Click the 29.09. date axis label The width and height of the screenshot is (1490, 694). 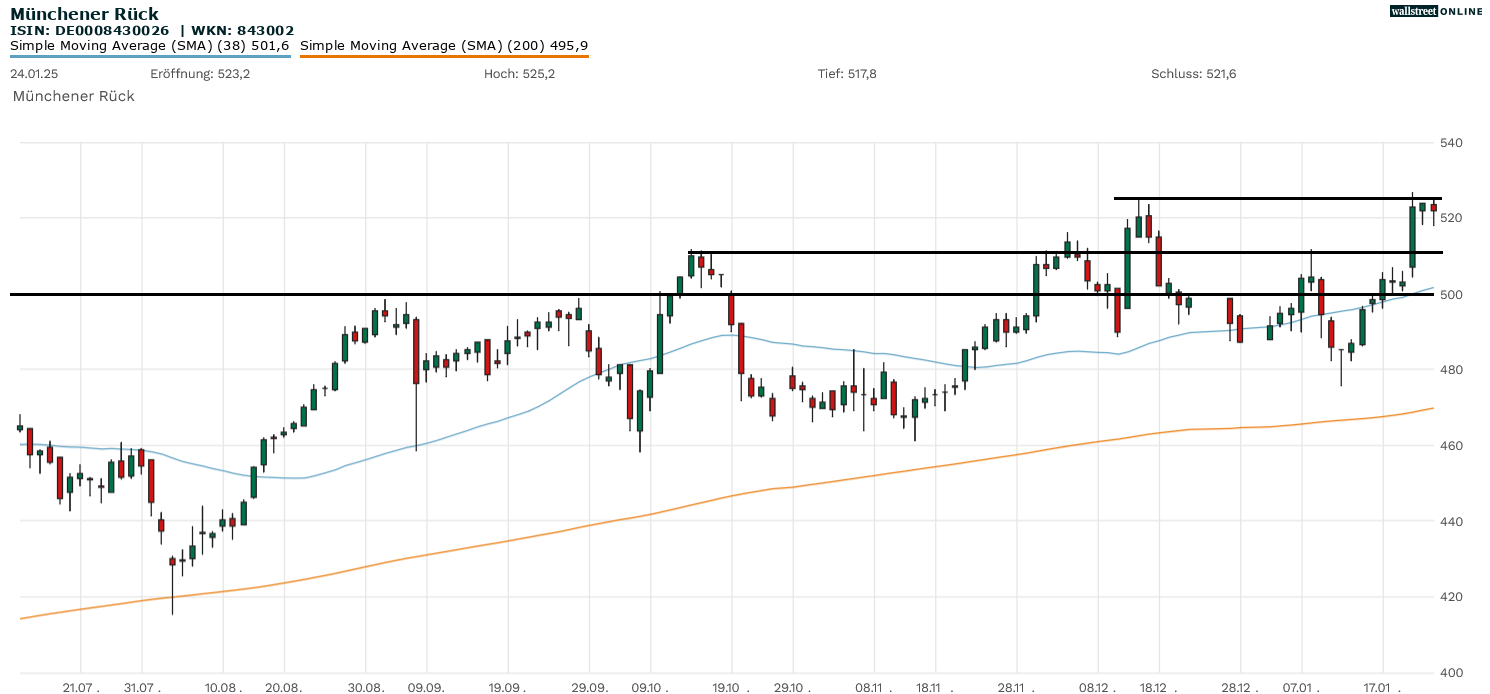pyautogui.click(x=589, y=688)
